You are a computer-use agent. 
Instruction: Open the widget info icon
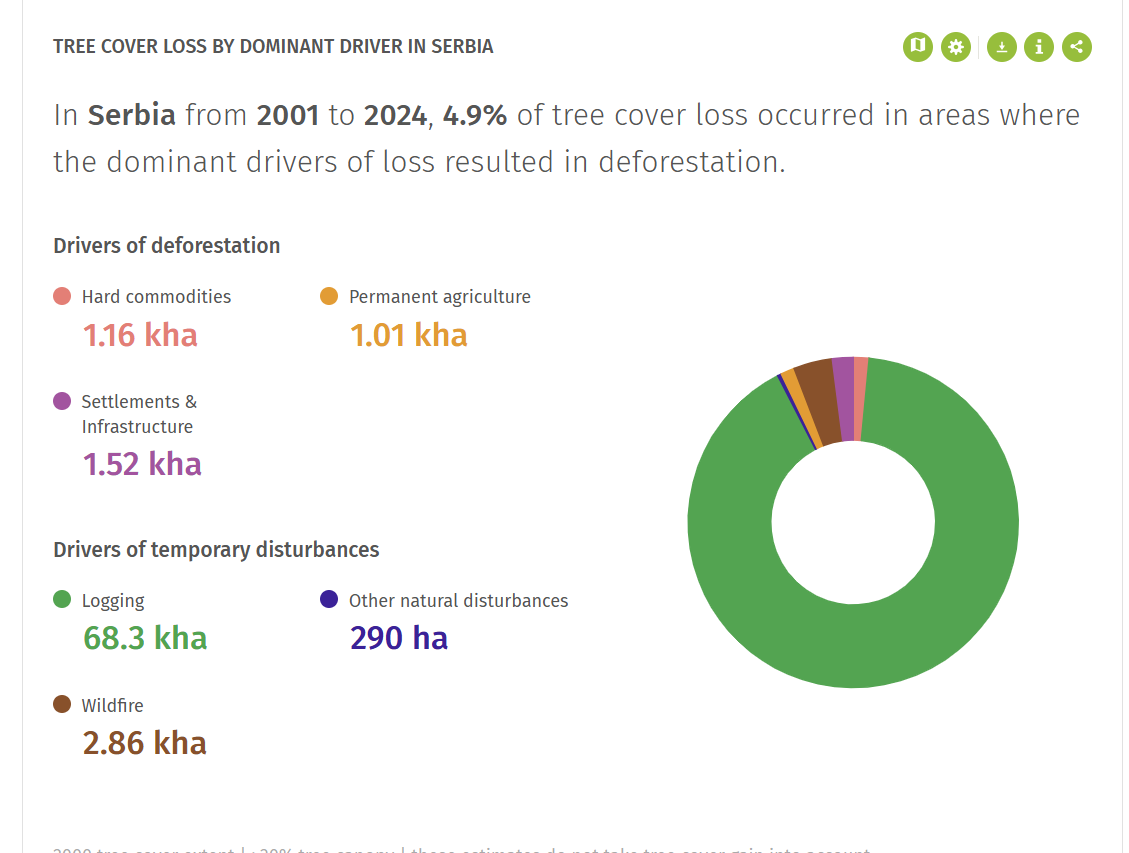[x=1039, y=46]
